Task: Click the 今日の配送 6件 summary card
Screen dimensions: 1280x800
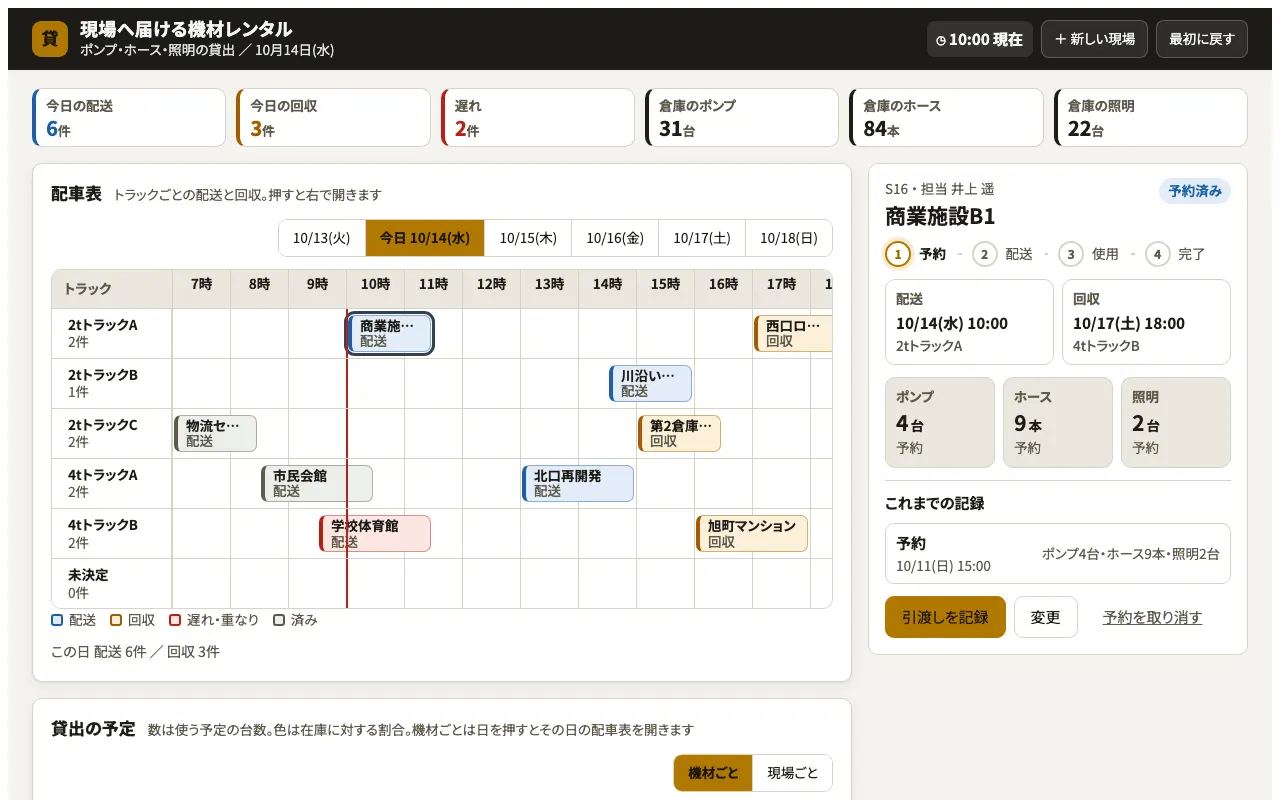Action: coord(129,117)
